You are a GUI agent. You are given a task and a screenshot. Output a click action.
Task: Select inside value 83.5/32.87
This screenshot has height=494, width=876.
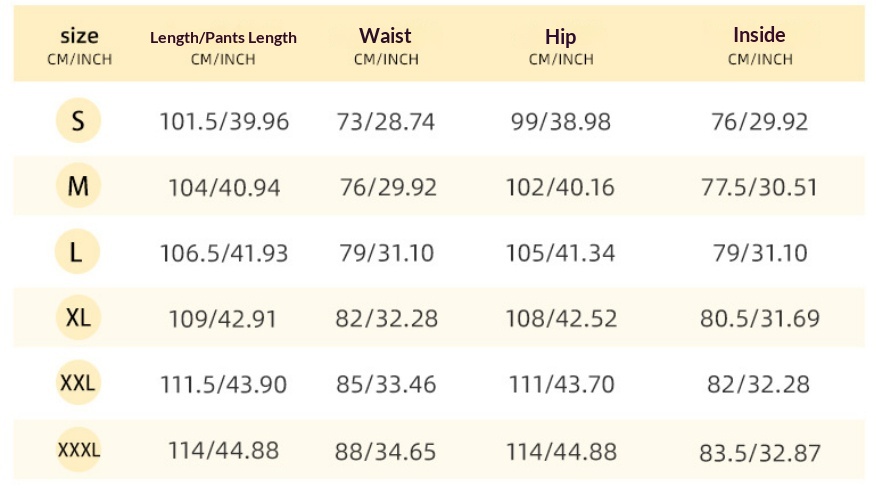point(760,453)
